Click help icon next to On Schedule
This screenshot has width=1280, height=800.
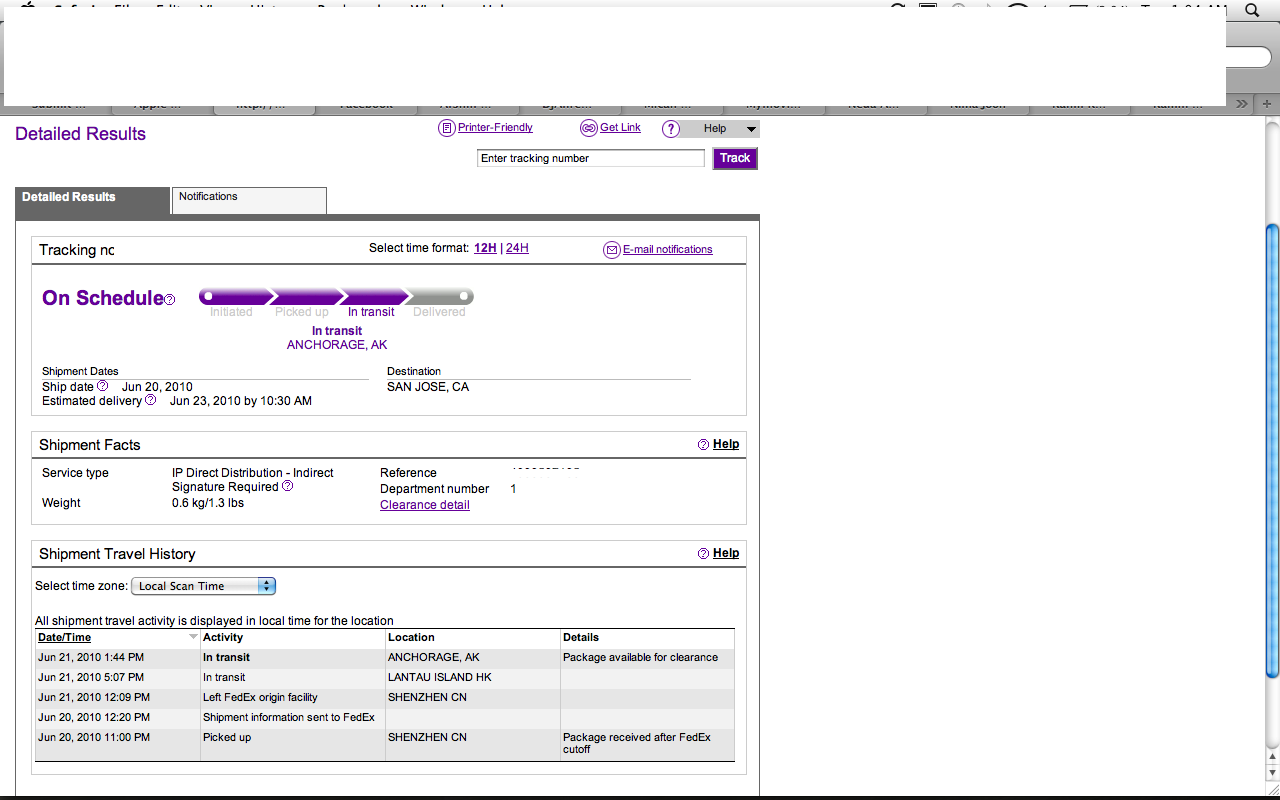click(x=170, y=299)
